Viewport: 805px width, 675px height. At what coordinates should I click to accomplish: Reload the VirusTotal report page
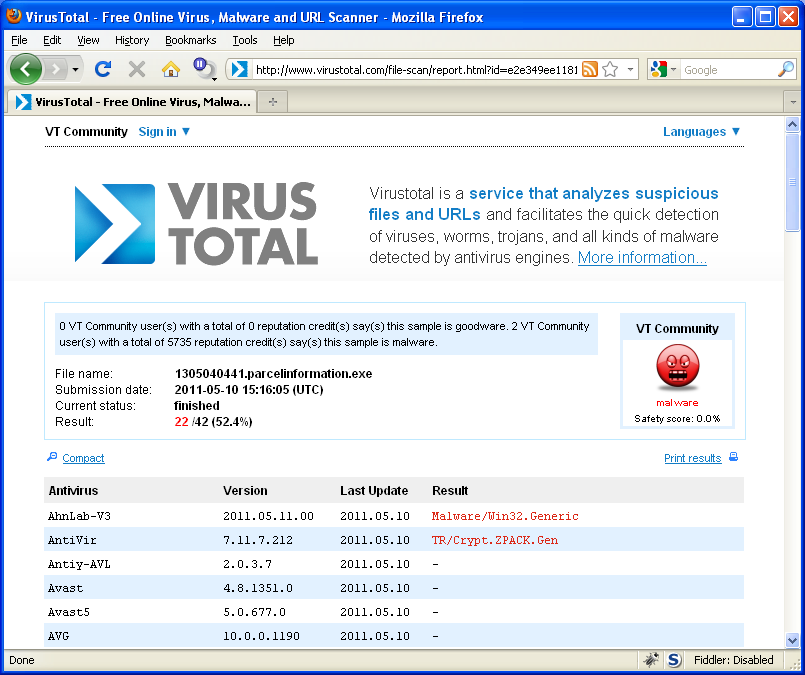(102, 69)
